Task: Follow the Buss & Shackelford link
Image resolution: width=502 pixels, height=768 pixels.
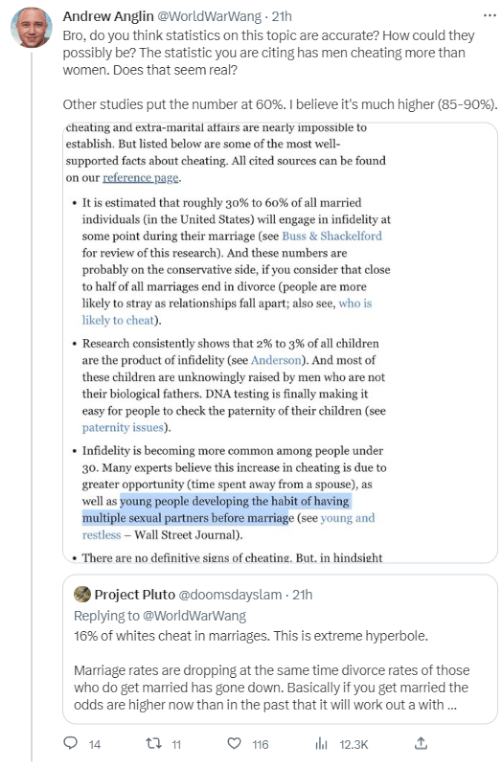Action: 332,236
